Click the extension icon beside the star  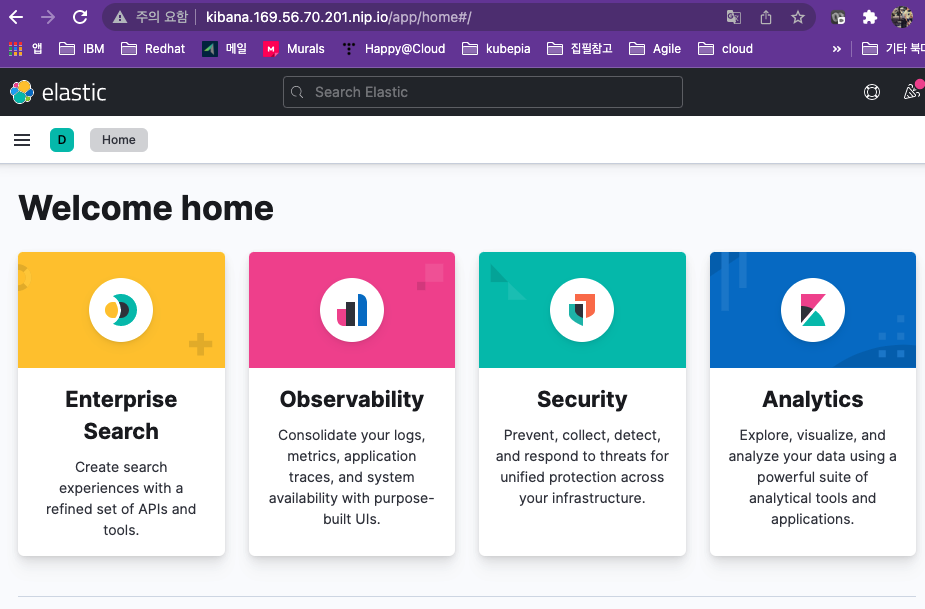click(x=838, y=17)
